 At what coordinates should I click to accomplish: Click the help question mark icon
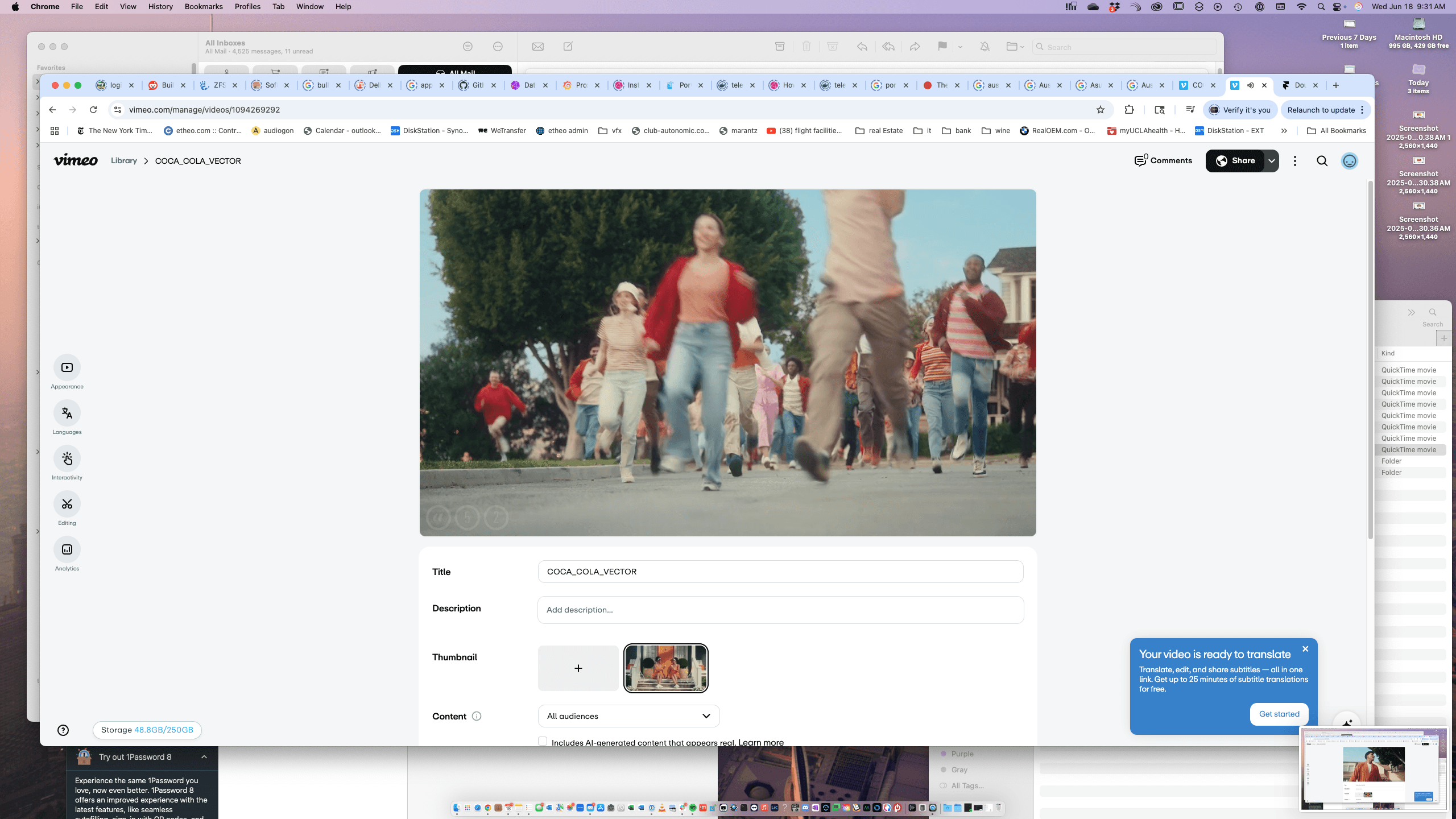63,730
